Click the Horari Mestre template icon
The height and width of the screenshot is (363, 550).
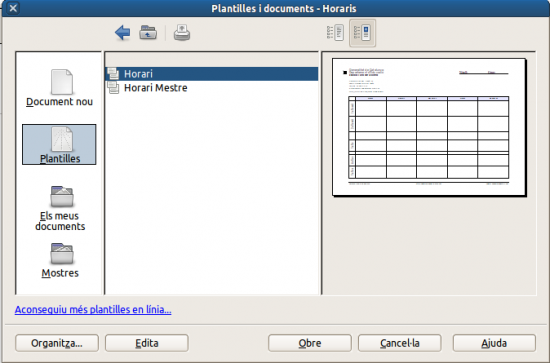coord(113,88)
